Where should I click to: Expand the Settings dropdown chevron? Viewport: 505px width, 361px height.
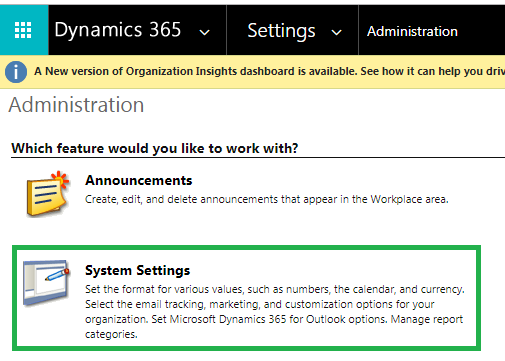coord(337,32)
